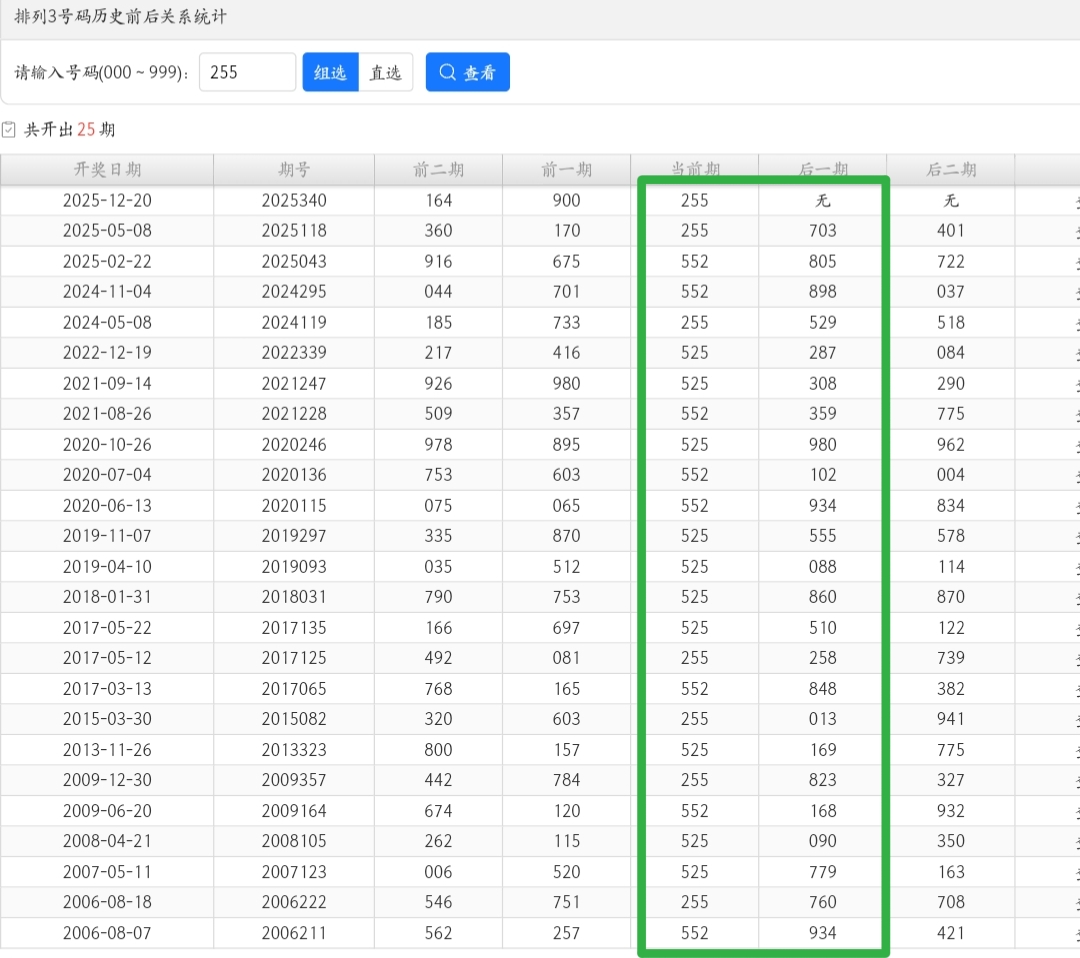Screen dimensions: 1080x958
Task: Click the 开奖日期 column header
Action: (x=107, y=170)
